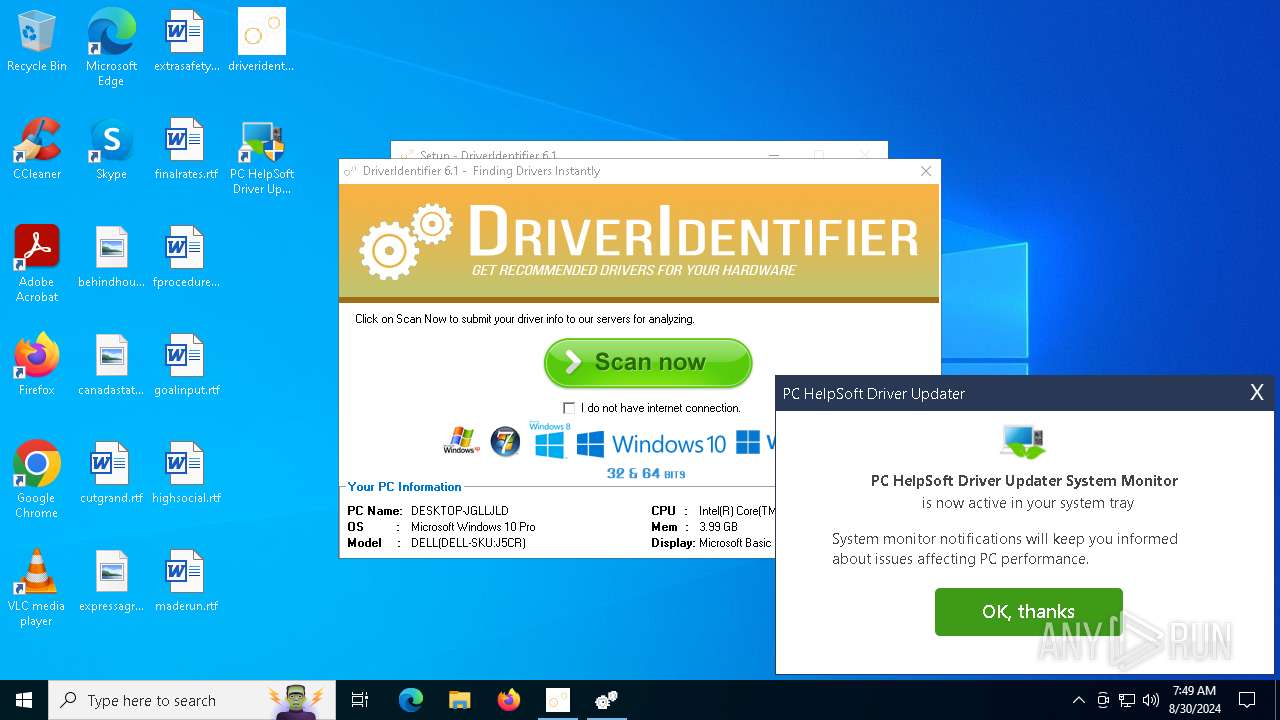Select the cutgrand.rtf file icon

(111, 473)
